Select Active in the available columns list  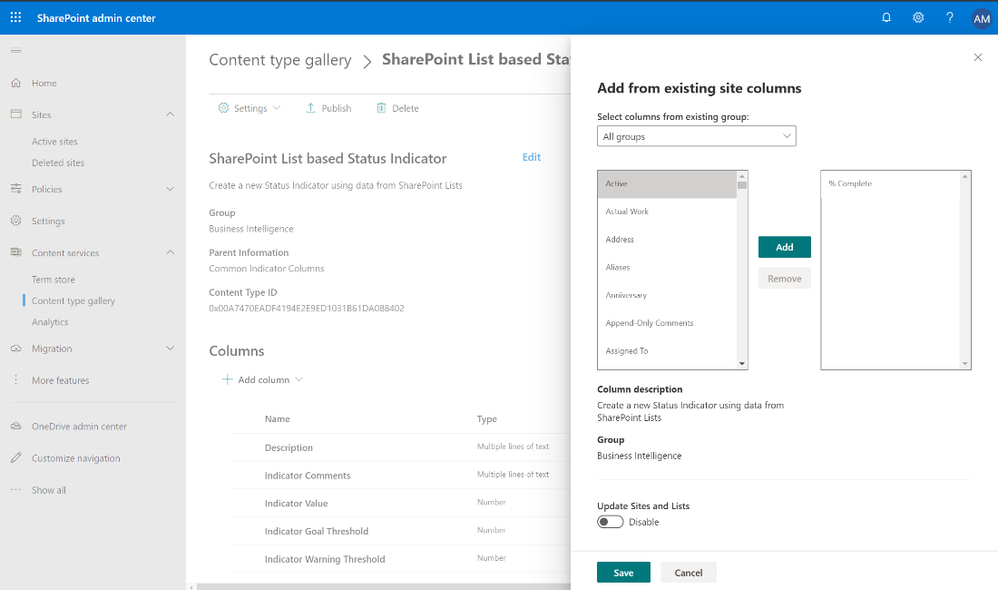point(667,184)
